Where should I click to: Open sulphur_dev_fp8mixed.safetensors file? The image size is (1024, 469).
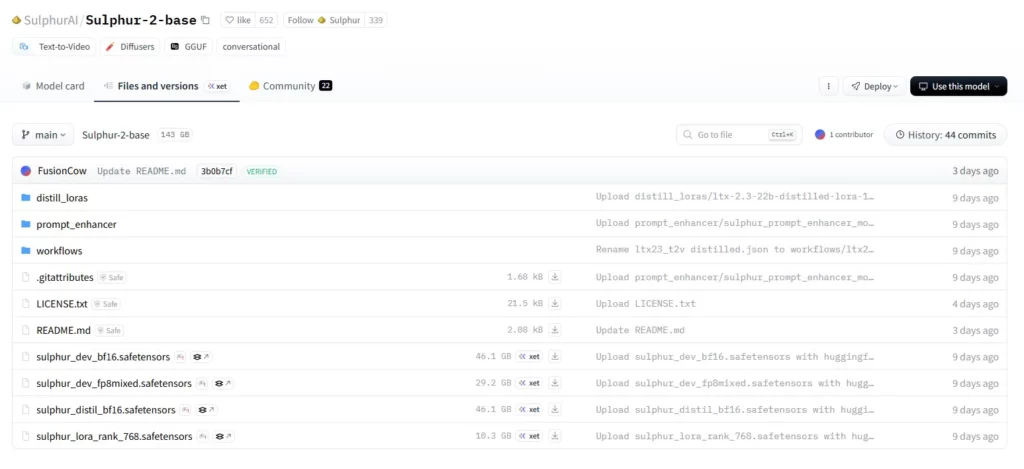click(114, 383)
